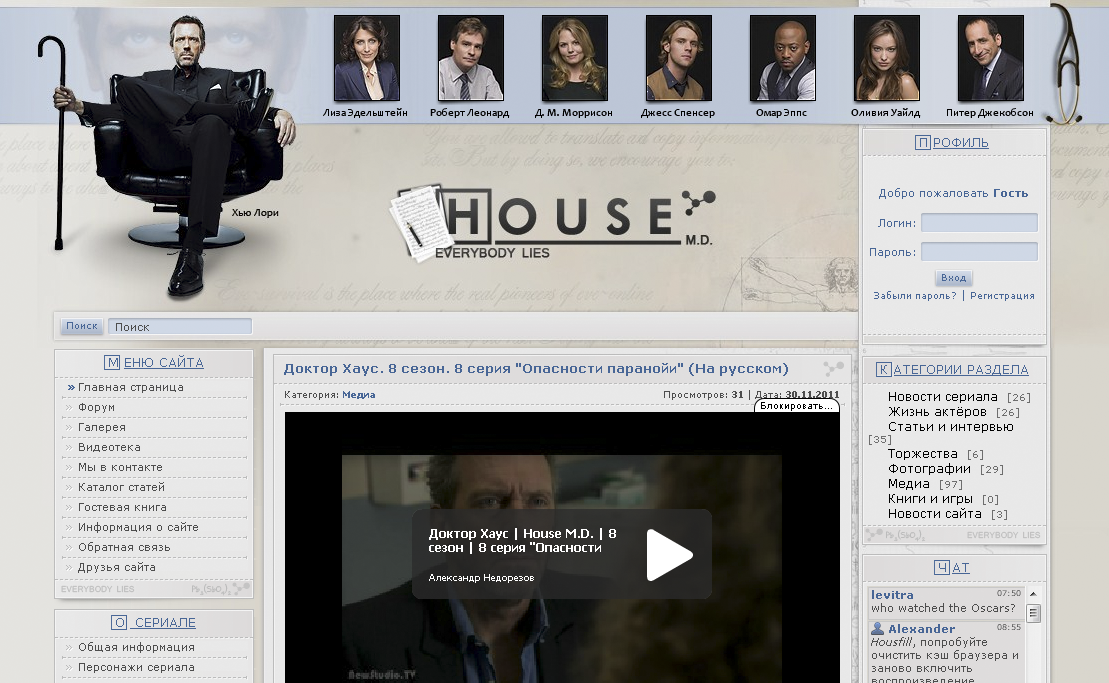
Task: Click the О сериале heading
Action: pos(153,623)
